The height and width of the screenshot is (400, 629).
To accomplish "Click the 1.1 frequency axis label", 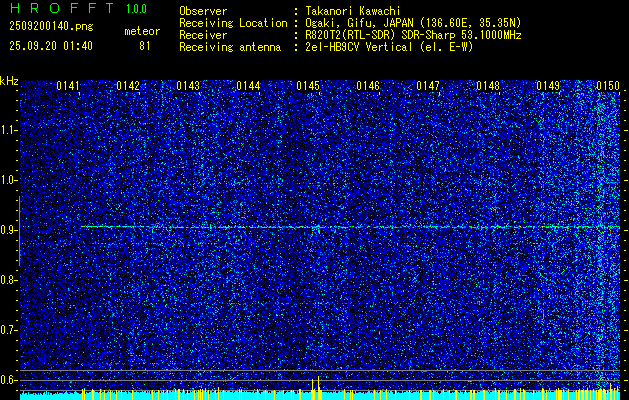I will tap(8, 130).
